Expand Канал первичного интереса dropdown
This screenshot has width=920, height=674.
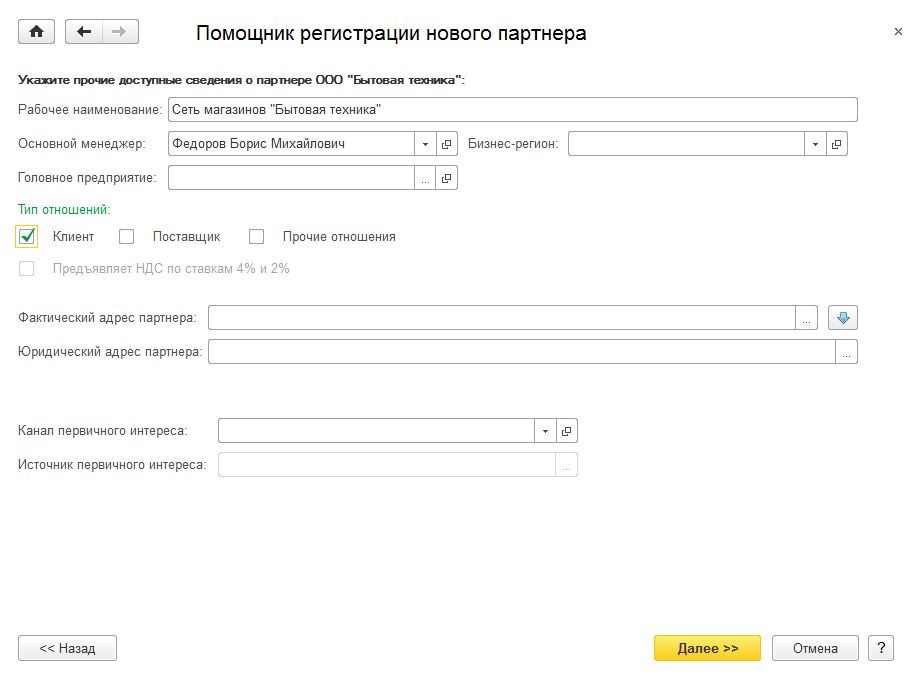(545, 431)
